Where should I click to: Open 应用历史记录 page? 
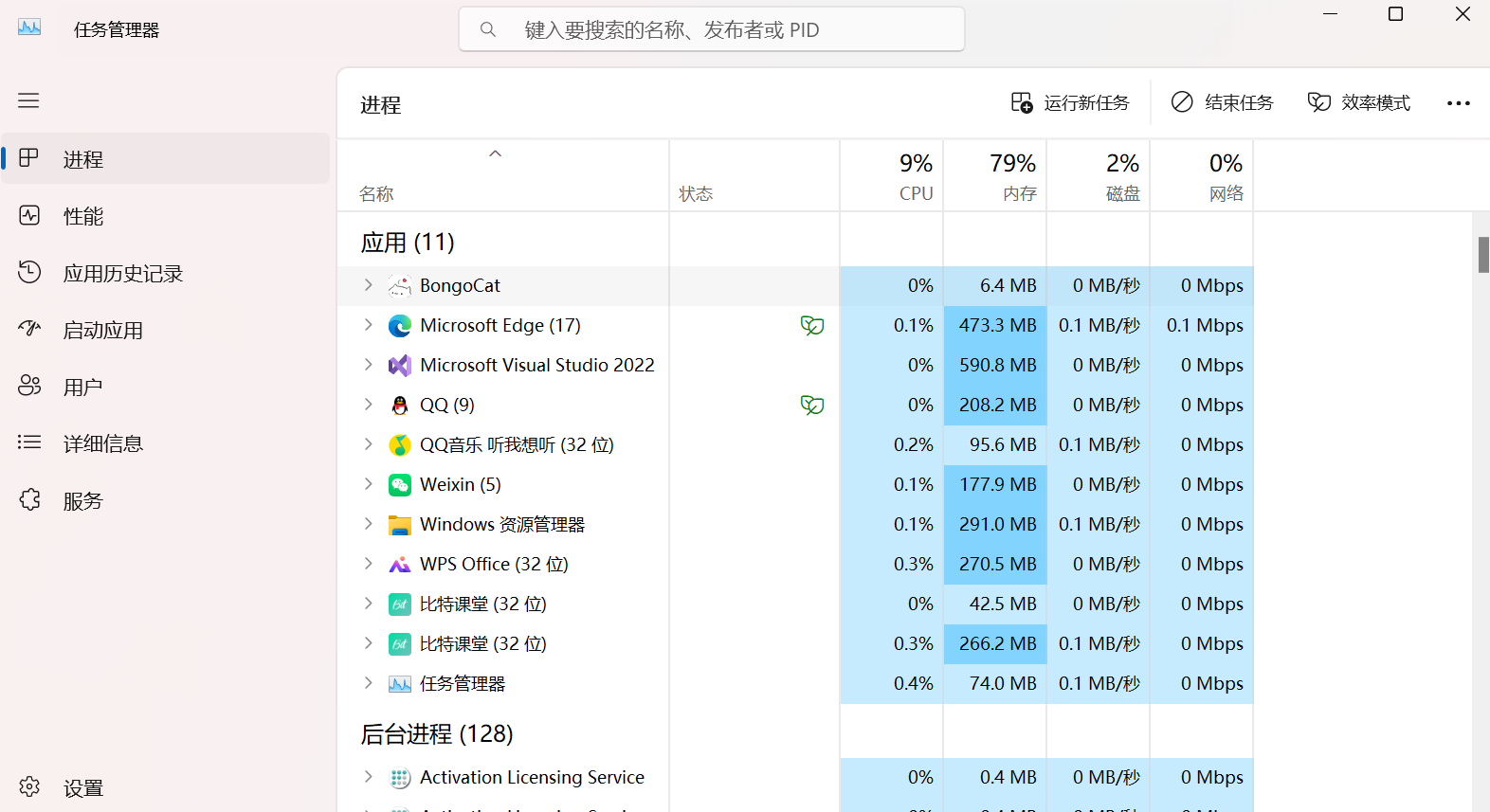click(167, 273)
